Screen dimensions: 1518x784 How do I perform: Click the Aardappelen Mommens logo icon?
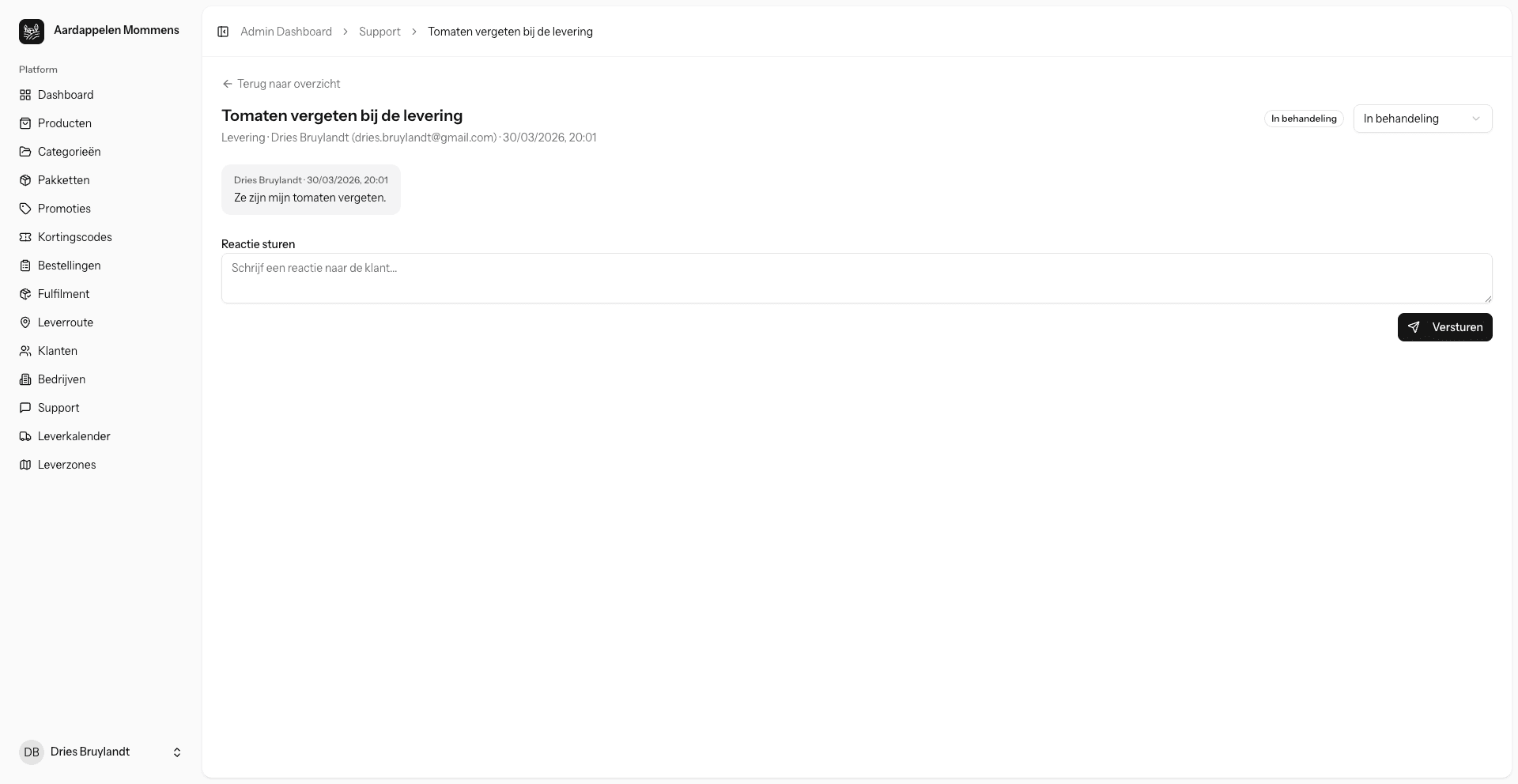[x=32, y=32]
